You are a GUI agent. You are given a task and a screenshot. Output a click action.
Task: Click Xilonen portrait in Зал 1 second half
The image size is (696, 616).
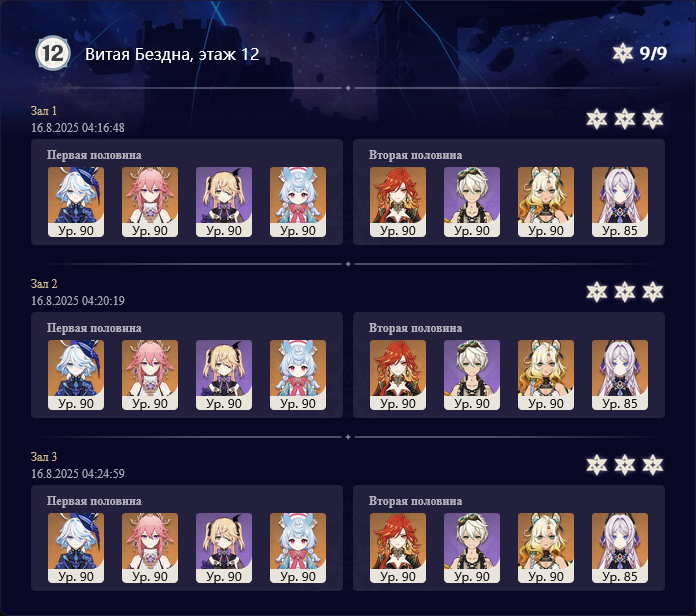(546, 202)
